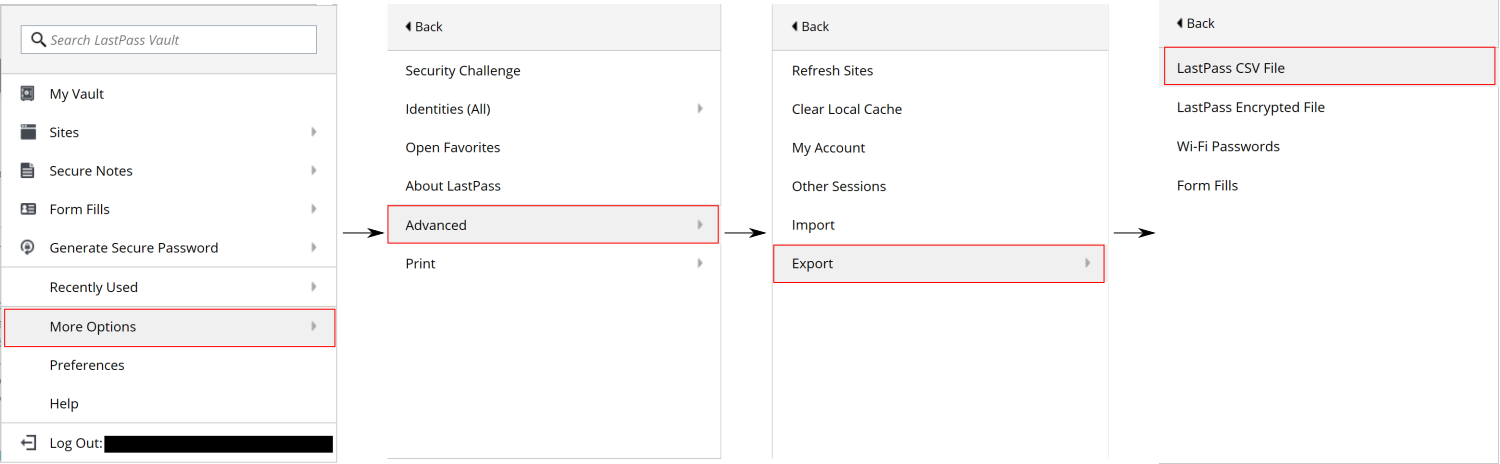
Task: Open More Options menu entry
Action: [x=169, y=327]
